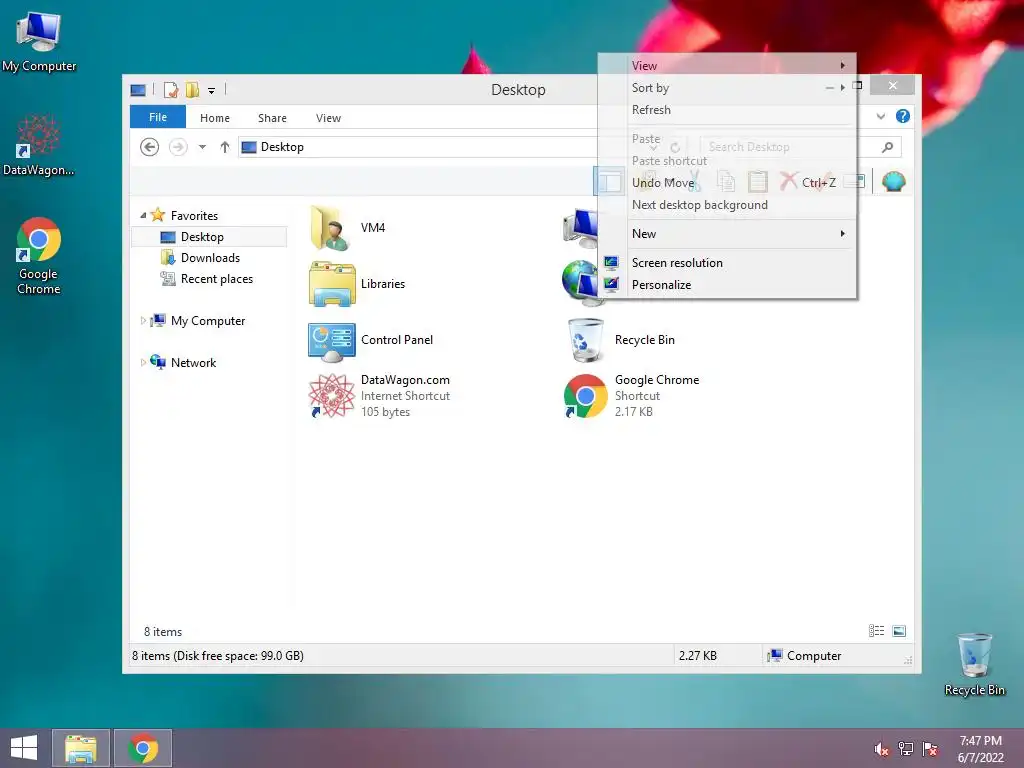
Task: Click the muted volume tray icon
Action: click(881, 749)
